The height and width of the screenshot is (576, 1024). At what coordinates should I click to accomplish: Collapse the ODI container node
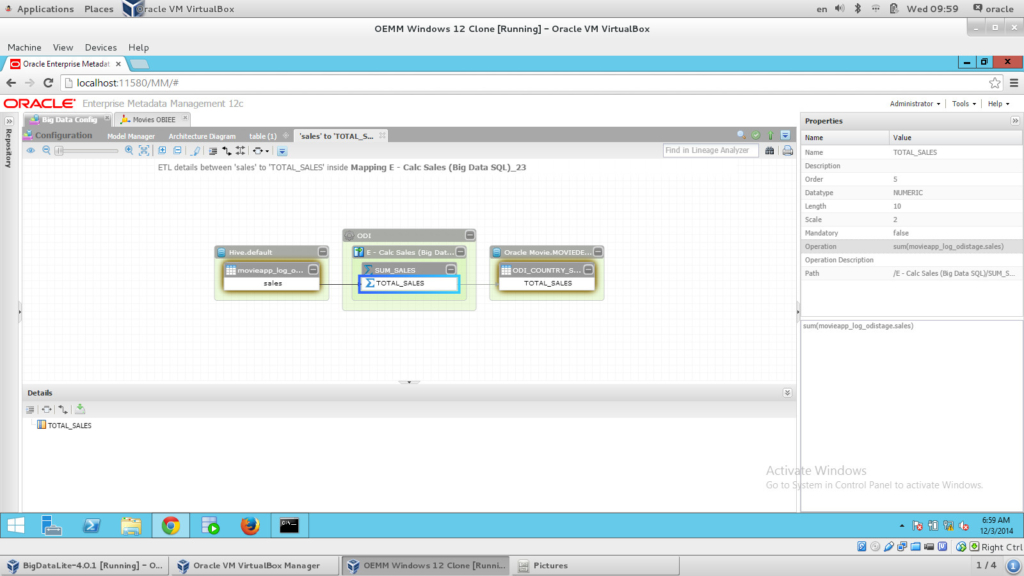[470, 235]
